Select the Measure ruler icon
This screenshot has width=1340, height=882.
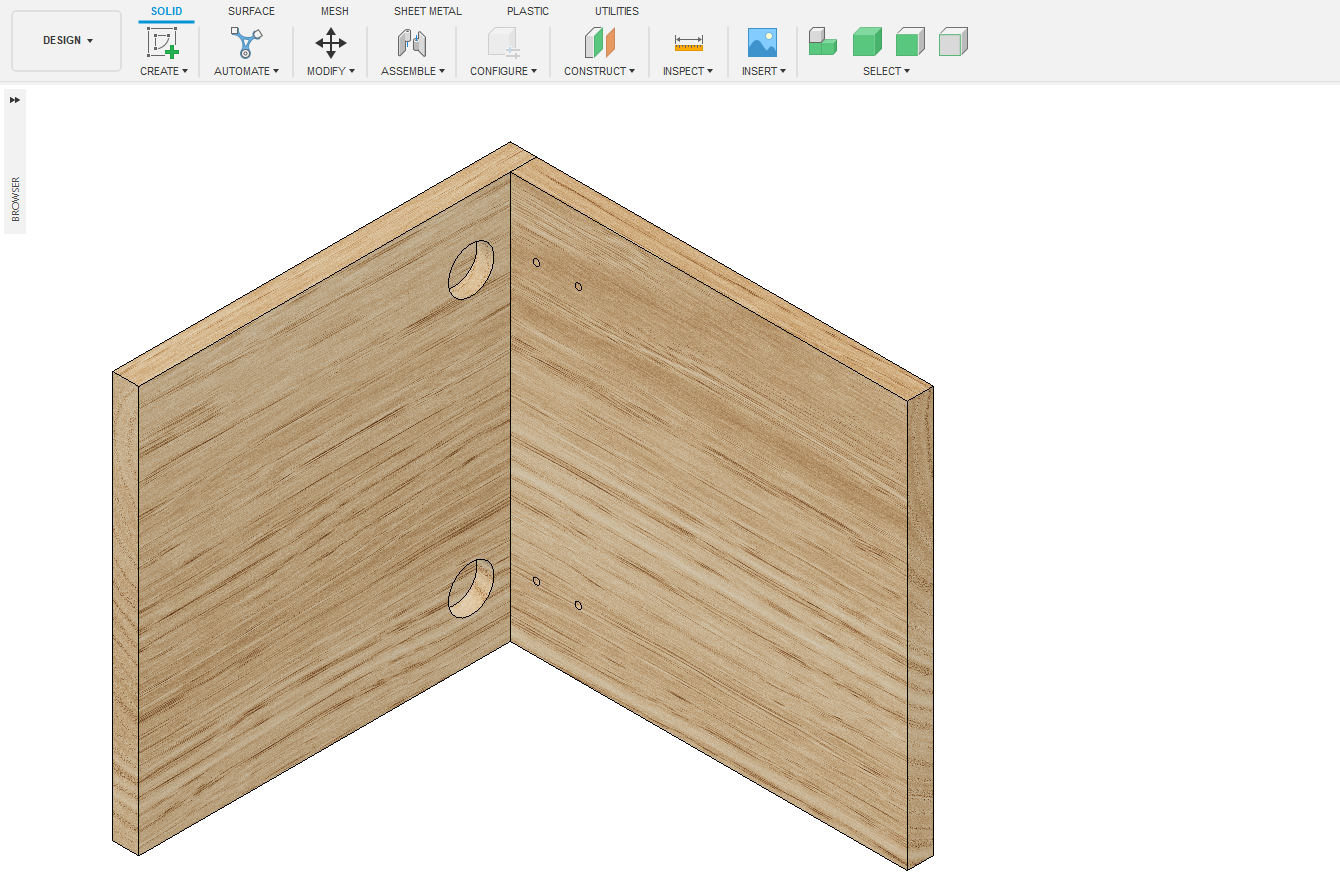pos(688,42)
